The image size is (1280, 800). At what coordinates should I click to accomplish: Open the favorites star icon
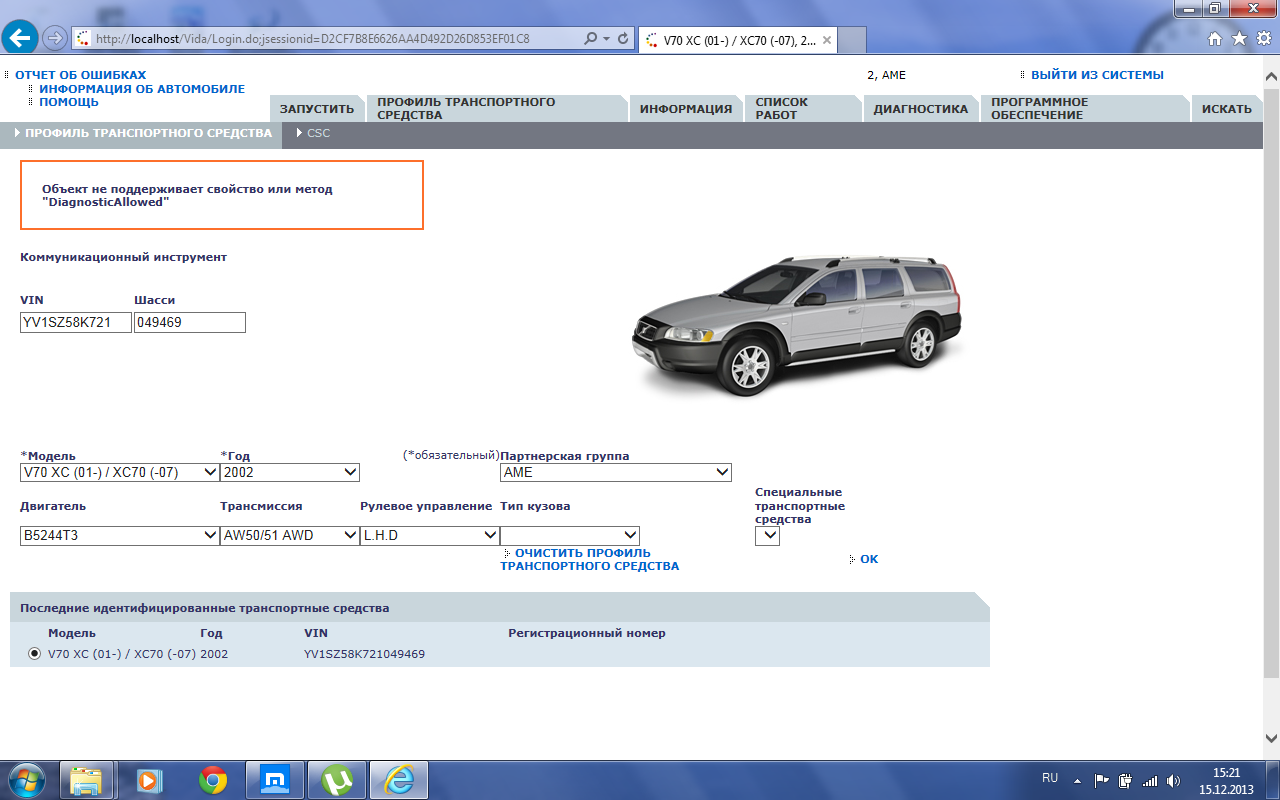[x=1239, y=39]
